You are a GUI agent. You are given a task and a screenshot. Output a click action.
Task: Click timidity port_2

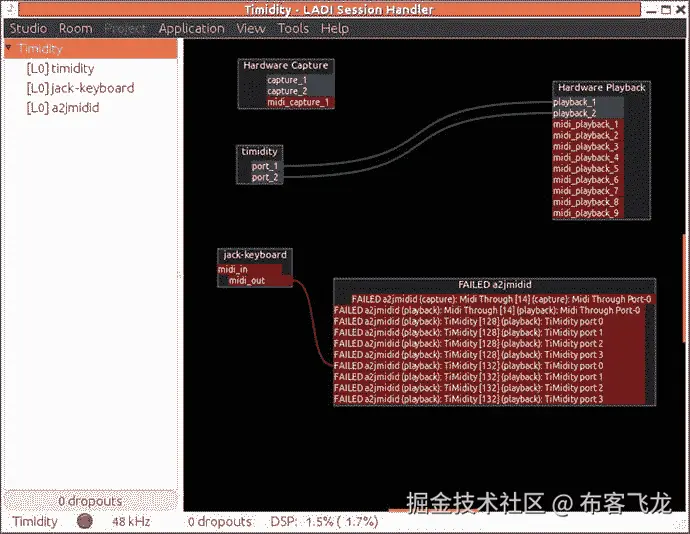(267, 177)
